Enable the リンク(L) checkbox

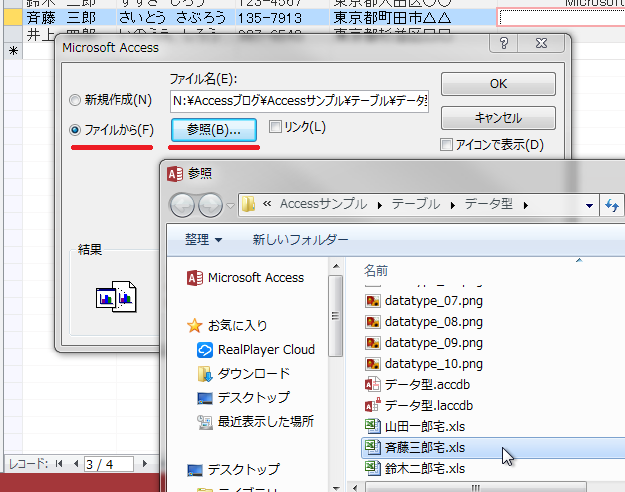pos(275,127)
